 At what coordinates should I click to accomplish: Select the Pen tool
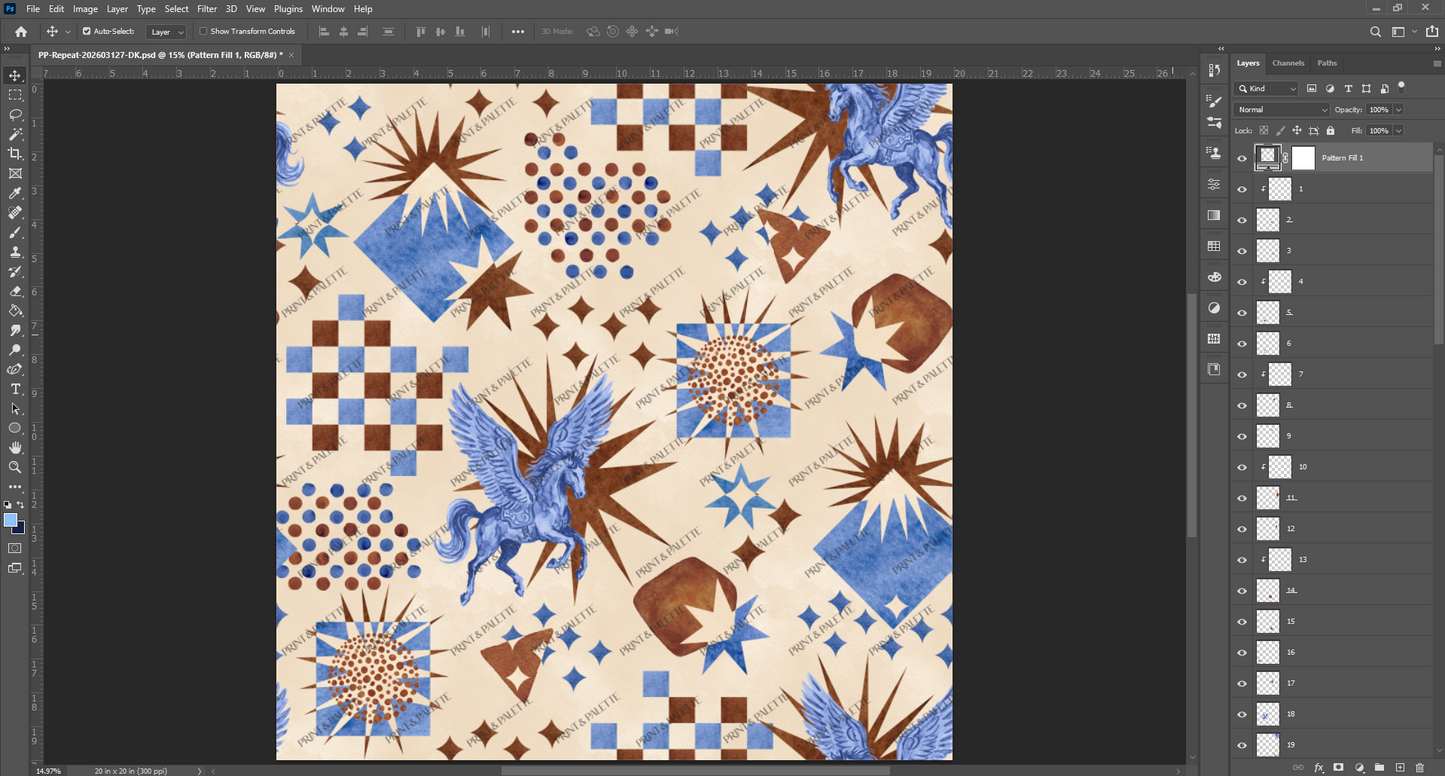(15, 369)
